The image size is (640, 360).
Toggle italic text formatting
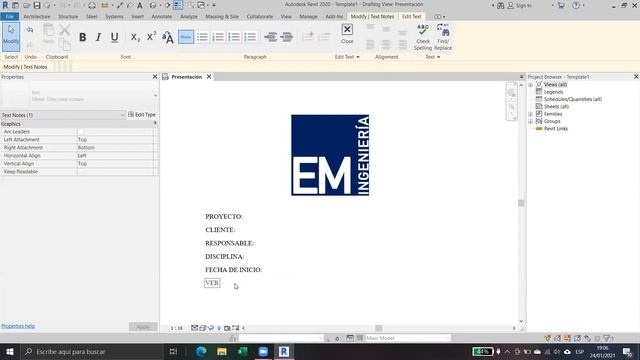[98, 37]
